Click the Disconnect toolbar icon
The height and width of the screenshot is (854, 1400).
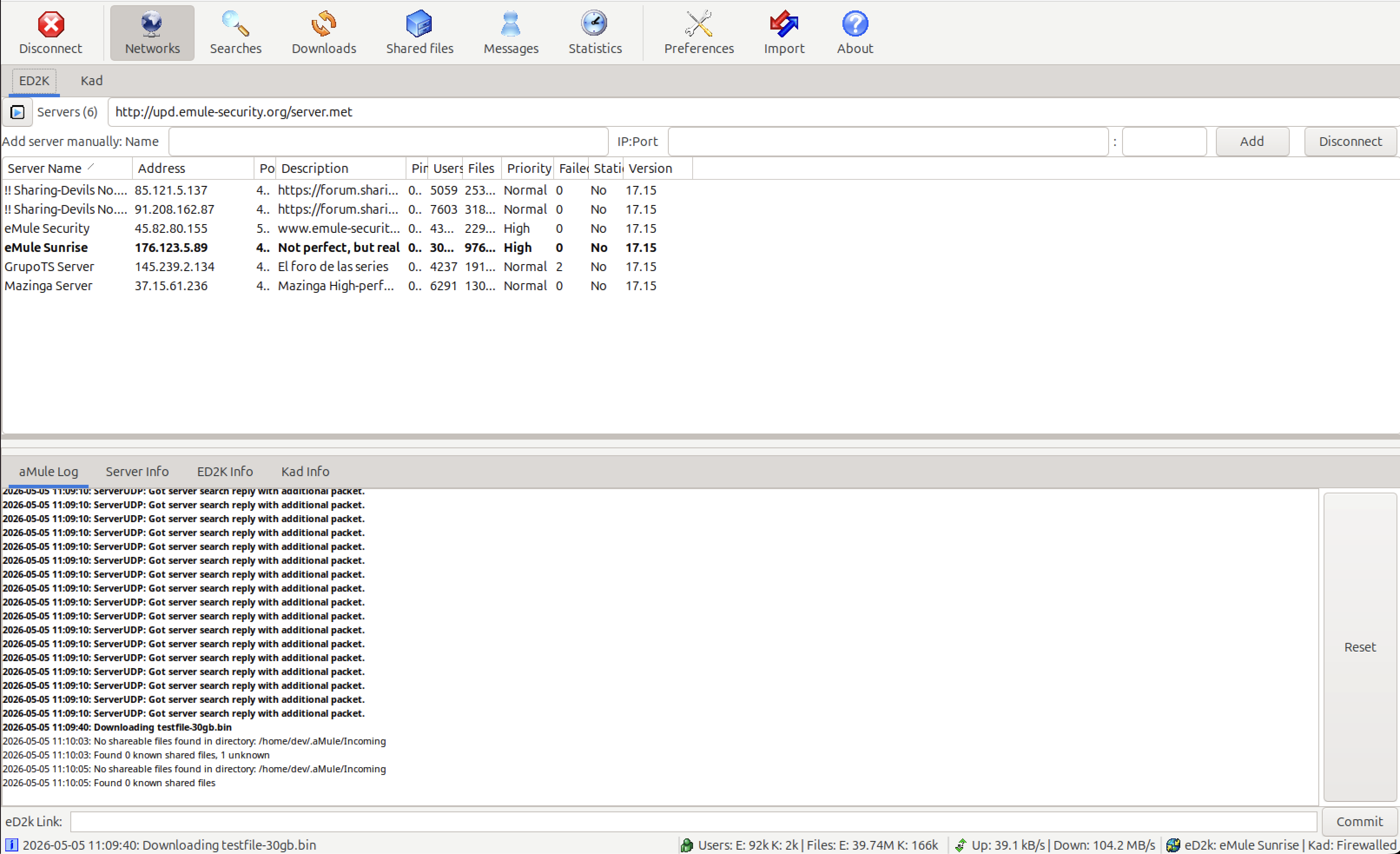[x=50, y=33]
